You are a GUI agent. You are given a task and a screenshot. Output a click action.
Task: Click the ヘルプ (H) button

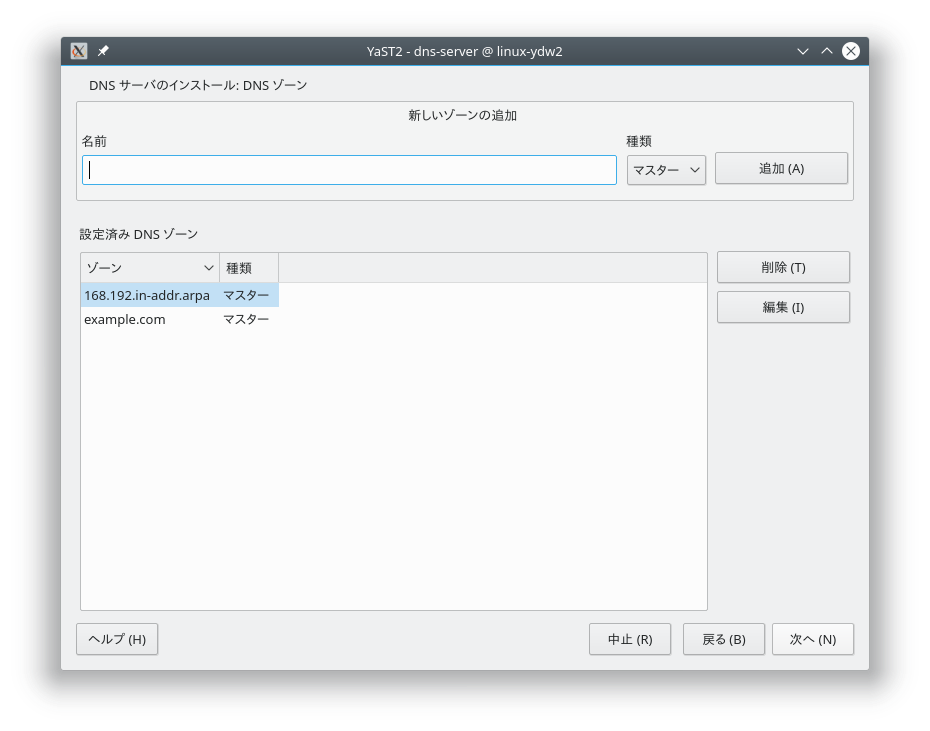tap(117, 639)
